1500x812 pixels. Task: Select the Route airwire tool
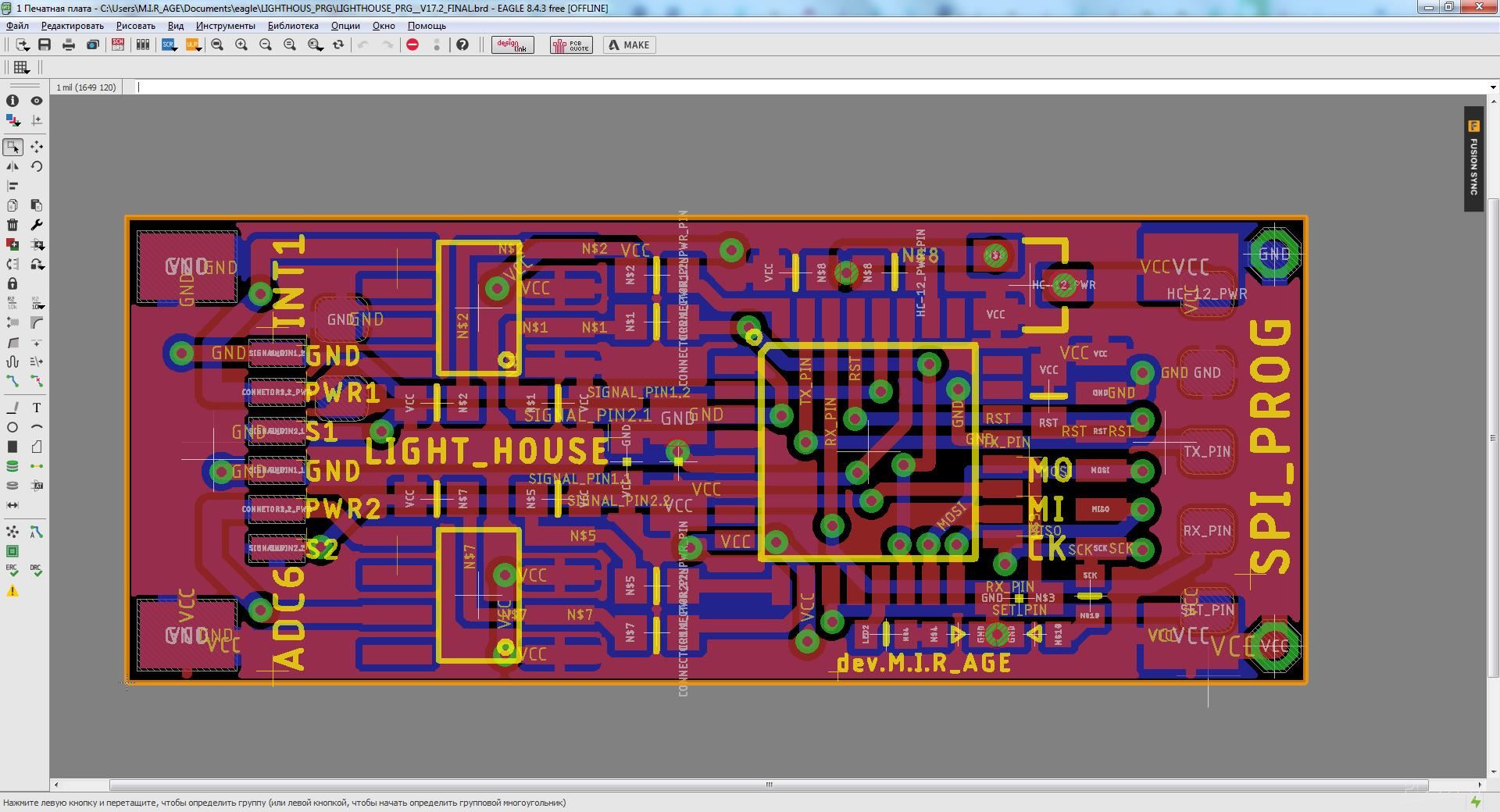pyautogui.click(x=12, y=381)
